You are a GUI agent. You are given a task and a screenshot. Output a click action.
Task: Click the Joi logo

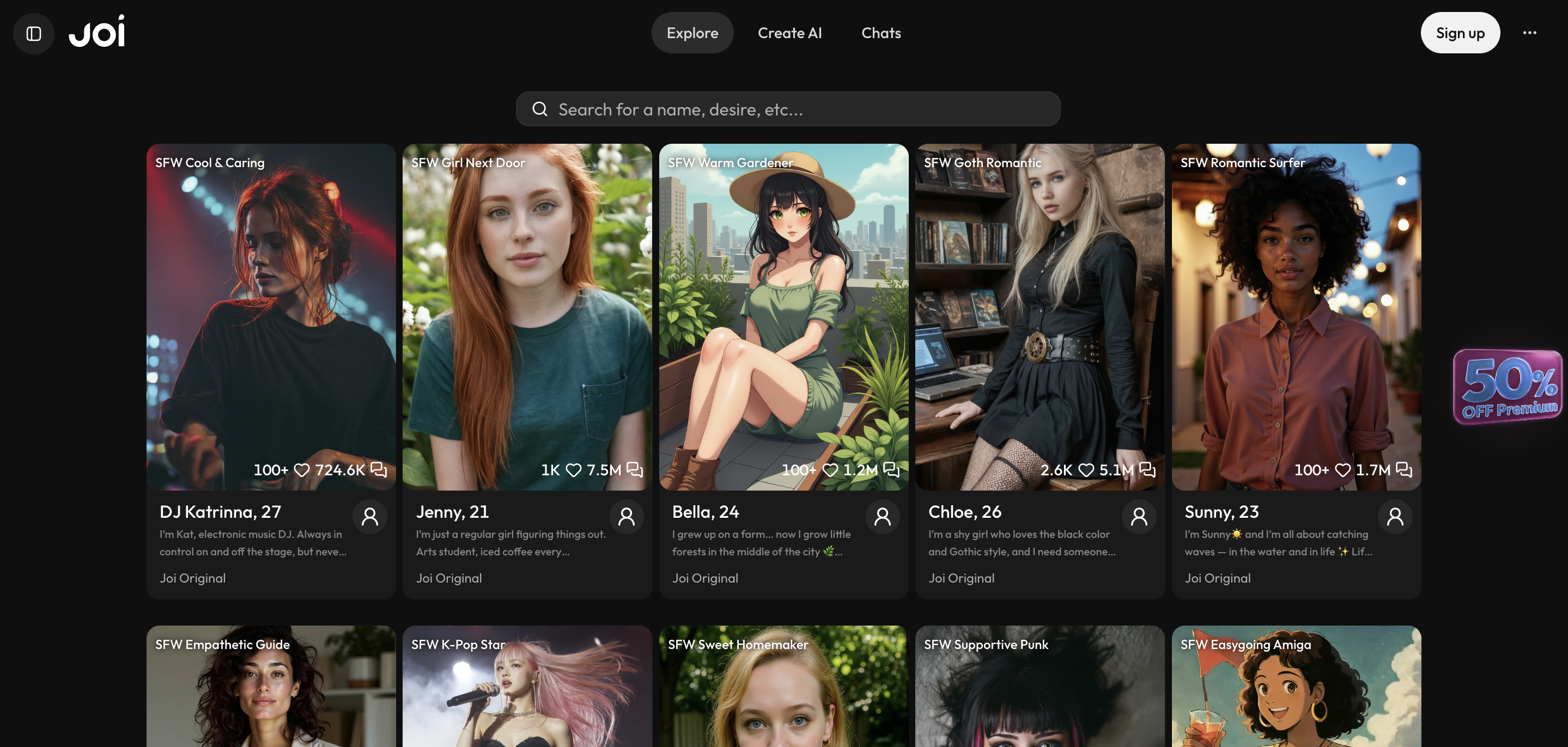tap(97, 32)
